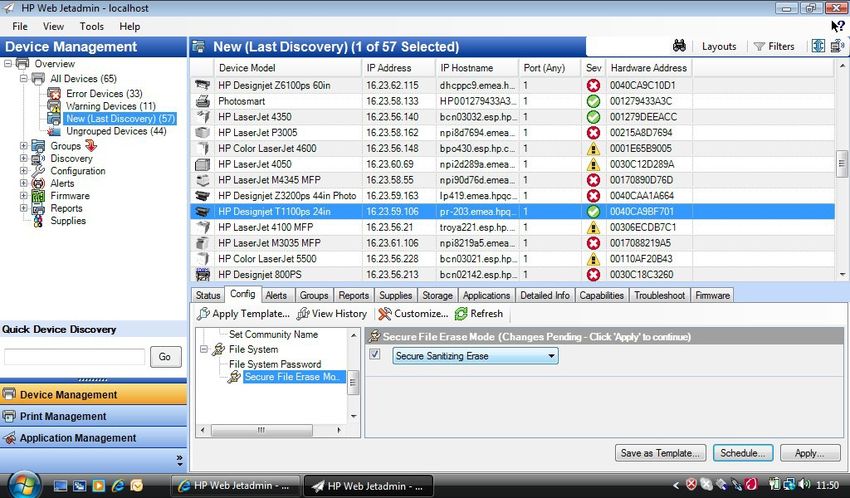Switch to the Supplies tab

[x=395, y=295]
